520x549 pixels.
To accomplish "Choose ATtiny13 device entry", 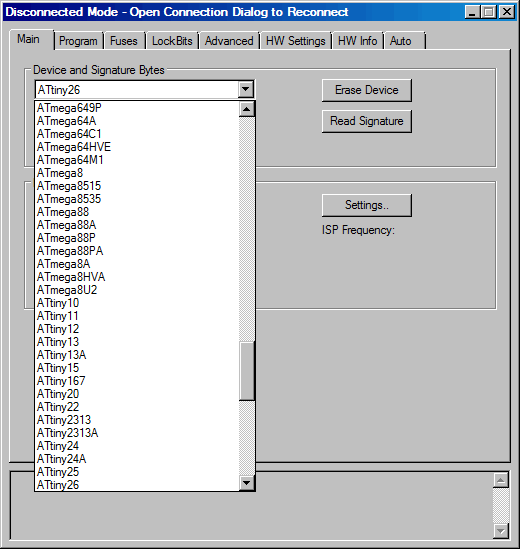I will point(137,342).
